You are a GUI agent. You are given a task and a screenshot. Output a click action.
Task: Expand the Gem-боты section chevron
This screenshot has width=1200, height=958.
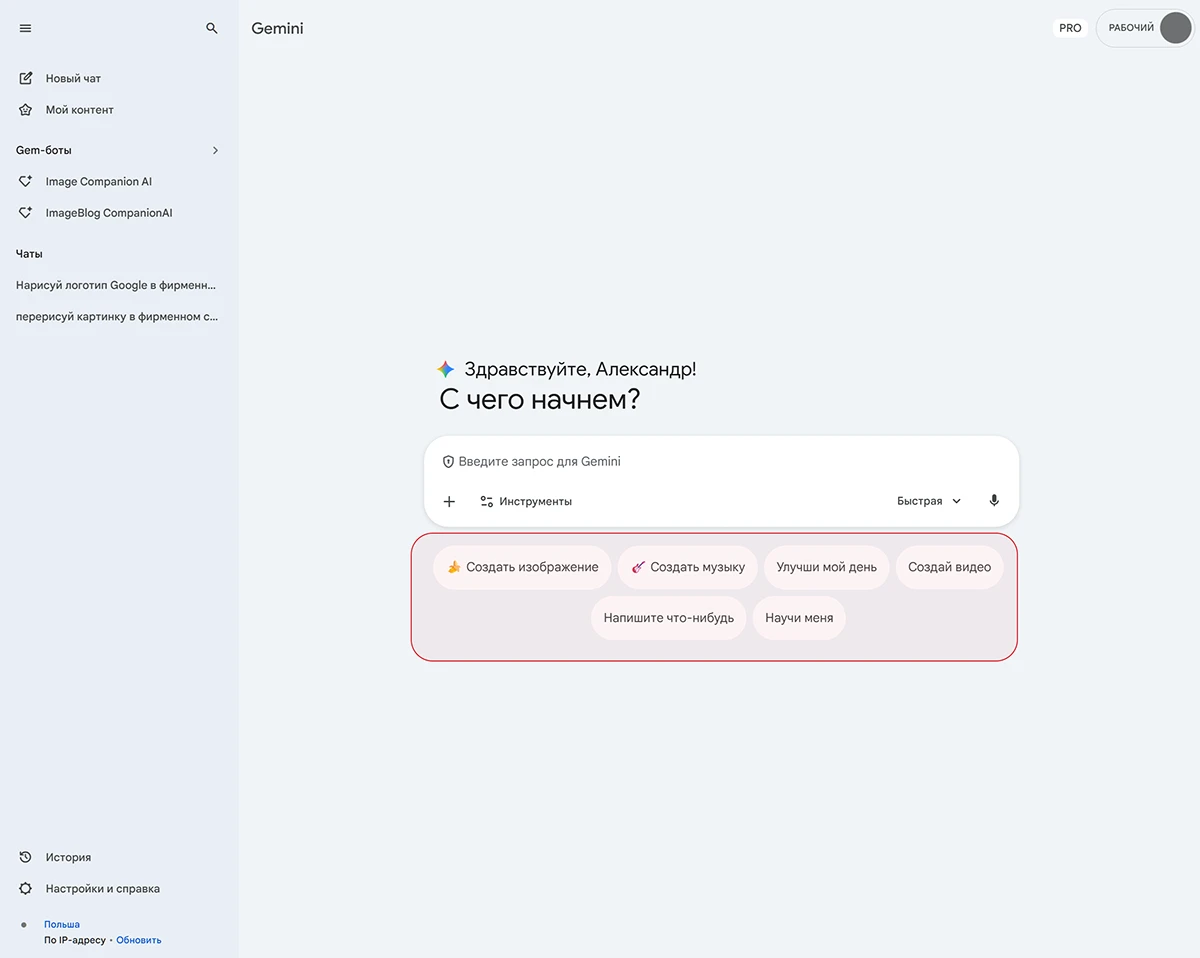[215, 150]
